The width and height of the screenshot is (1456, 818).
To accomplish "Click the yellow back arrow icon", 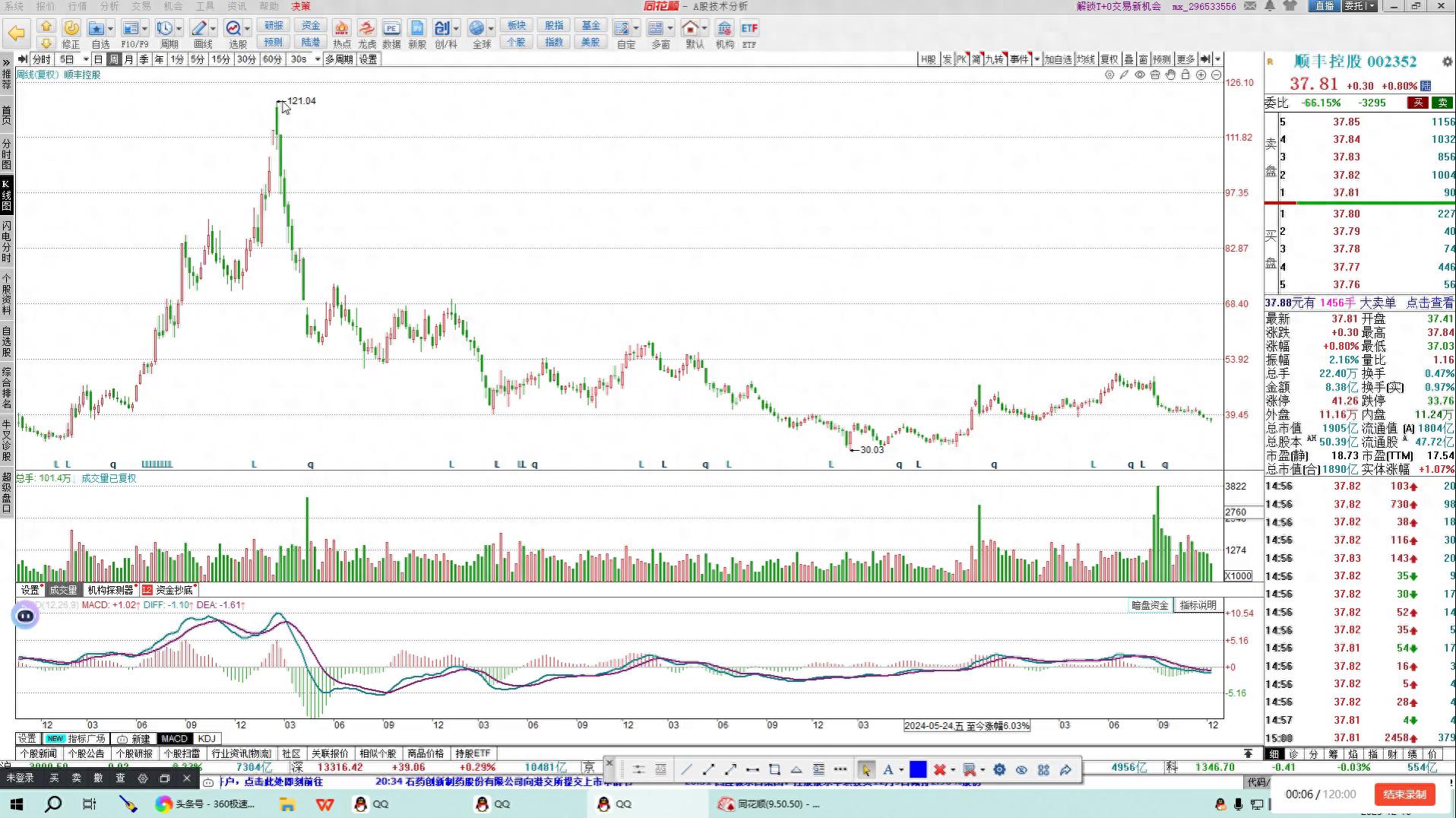I will coord(17,33).
